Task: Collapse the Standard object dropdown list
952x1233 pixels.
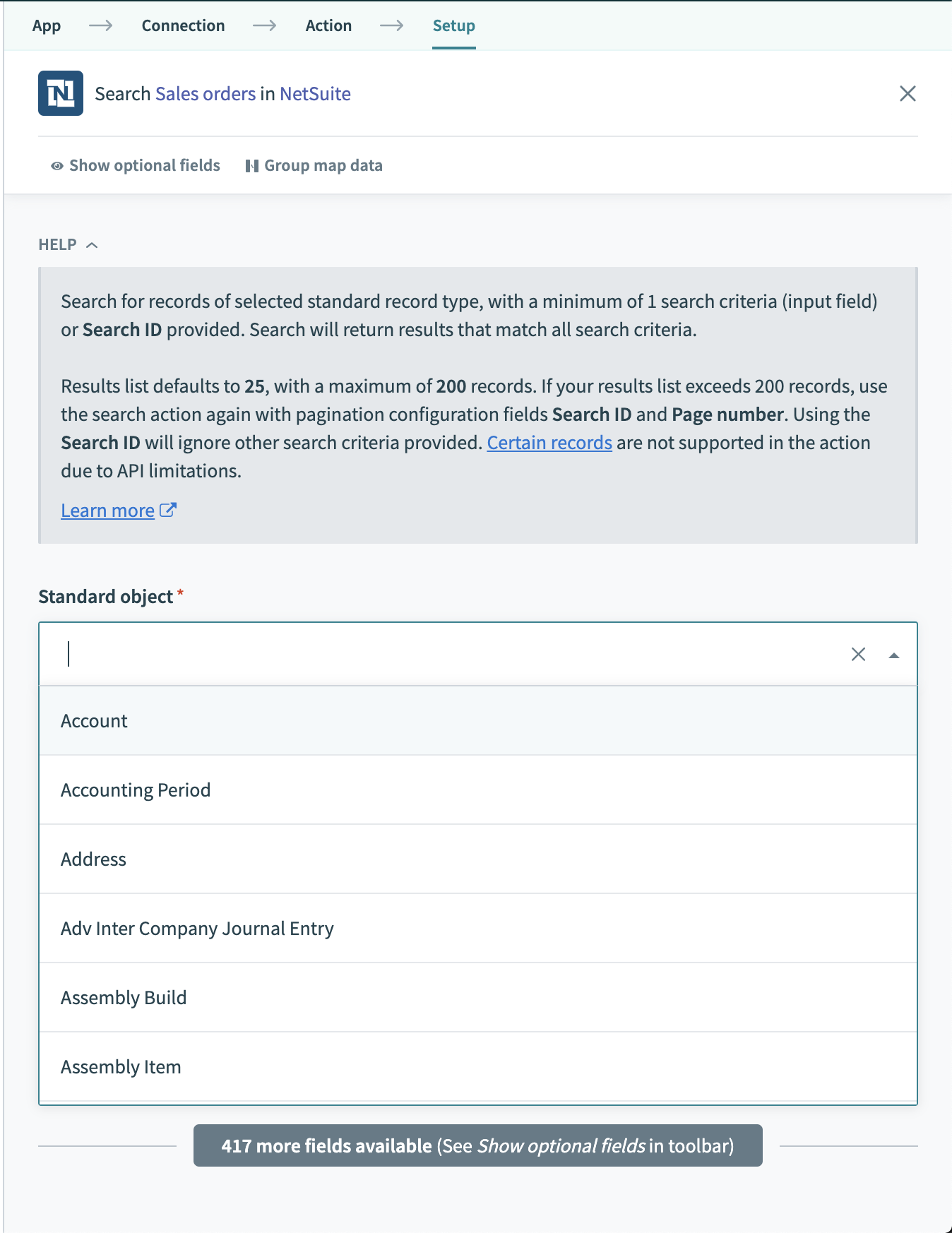Action: click(x=893, y=655)
